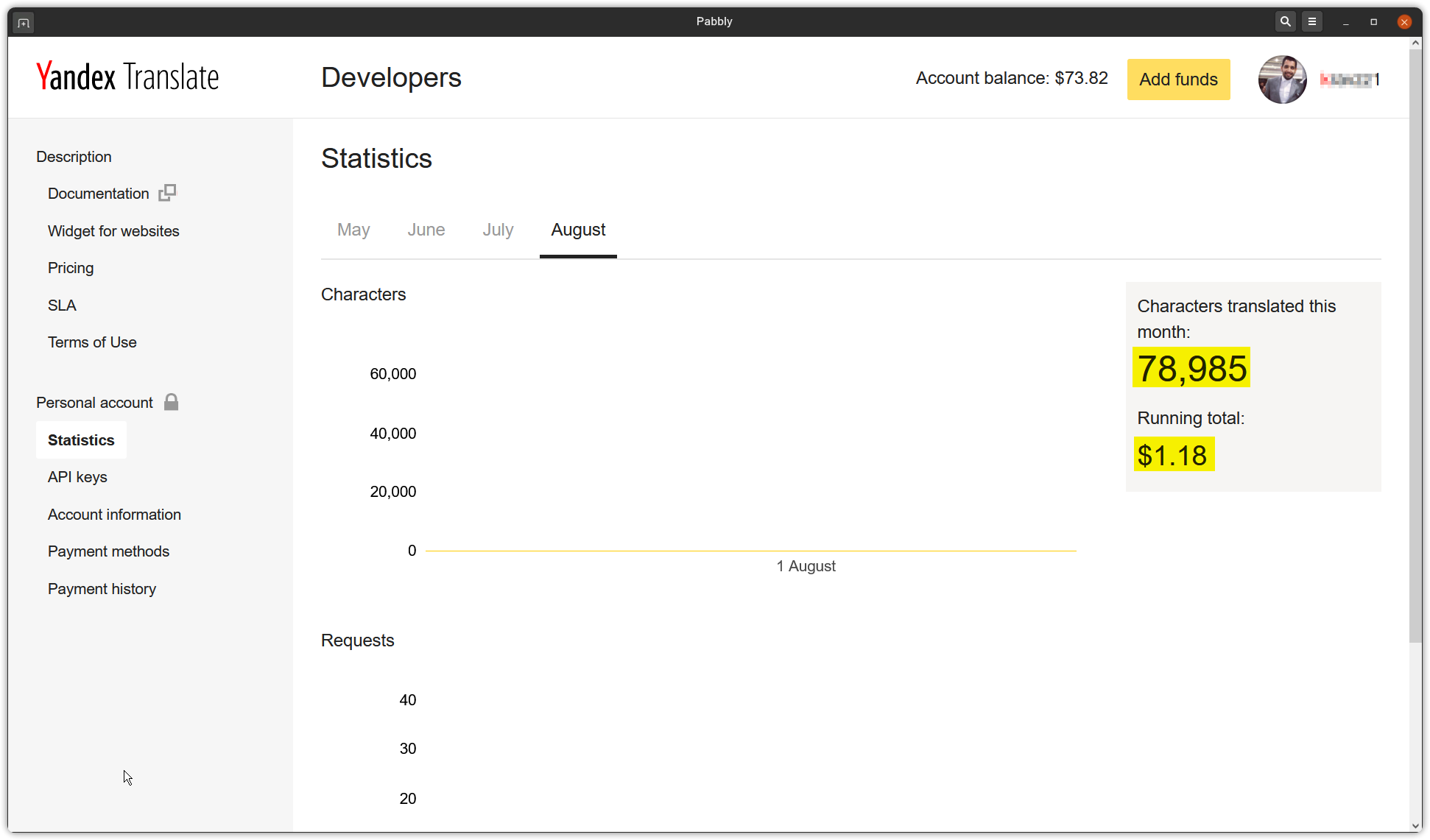
Task: Click the Requests chart title
Action: [x=357, y=640]
